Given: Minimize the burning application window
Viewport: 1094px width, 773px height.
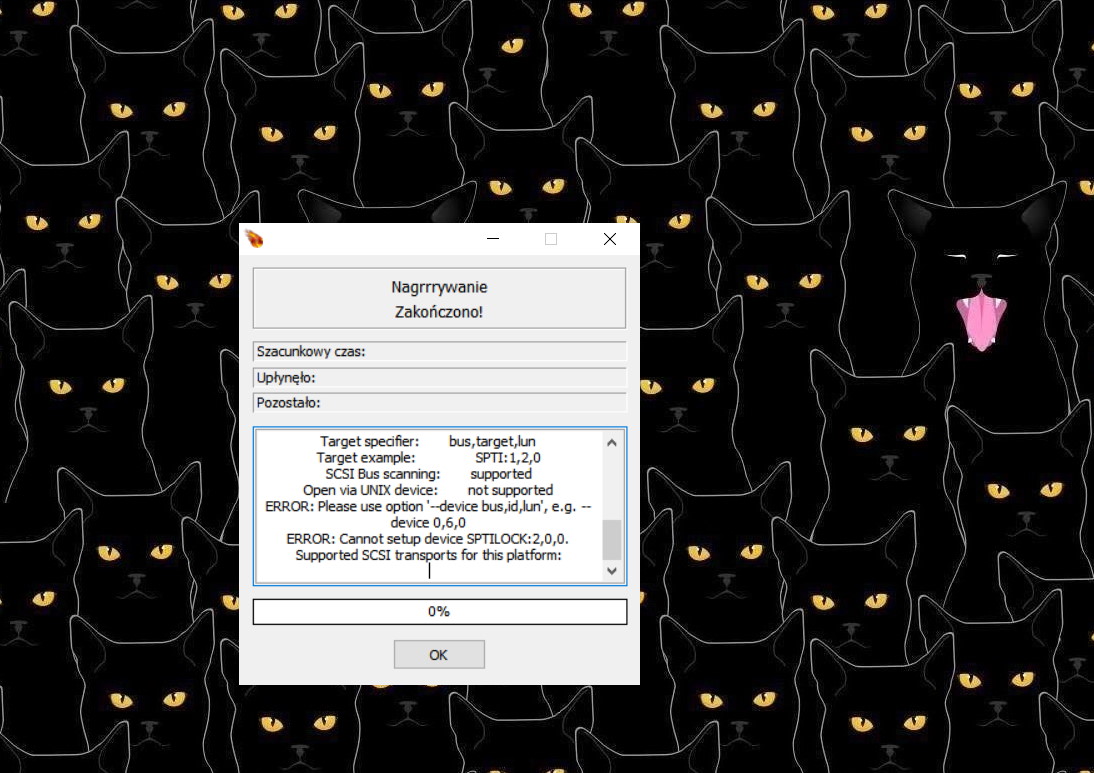Looking at the screenshot, I should coord(492,239).
